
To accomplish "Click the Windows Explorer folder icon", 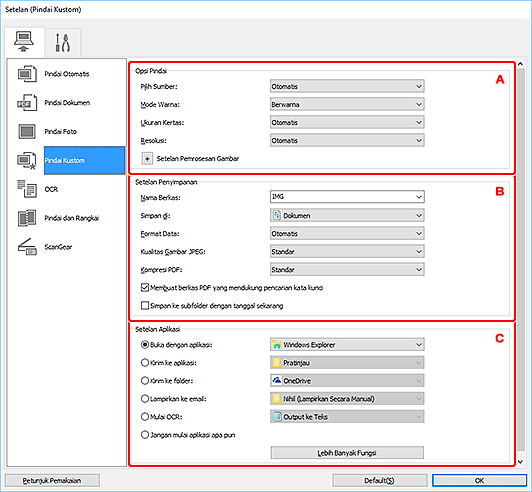I will click(277, 345).
